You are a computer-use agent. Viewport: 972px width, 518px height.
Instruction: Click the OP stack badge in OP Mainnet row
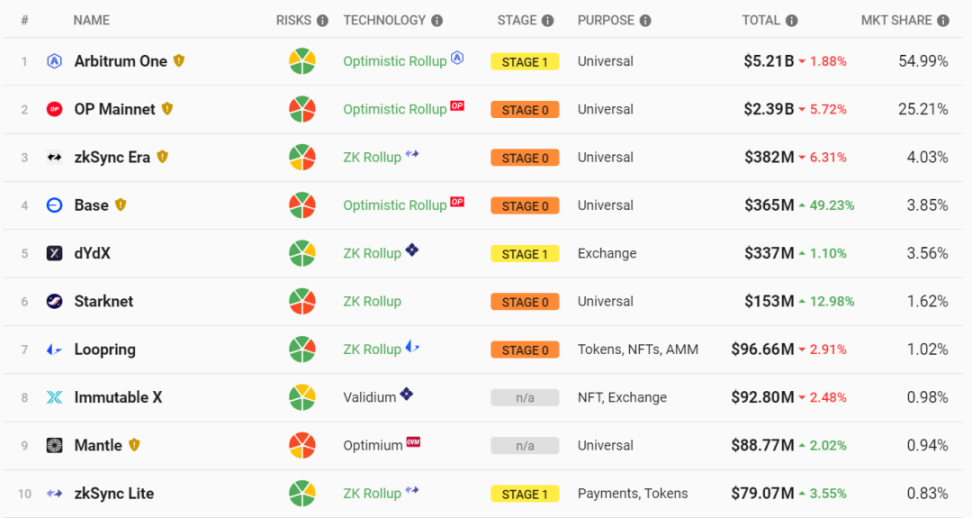(x=457, y=106)
